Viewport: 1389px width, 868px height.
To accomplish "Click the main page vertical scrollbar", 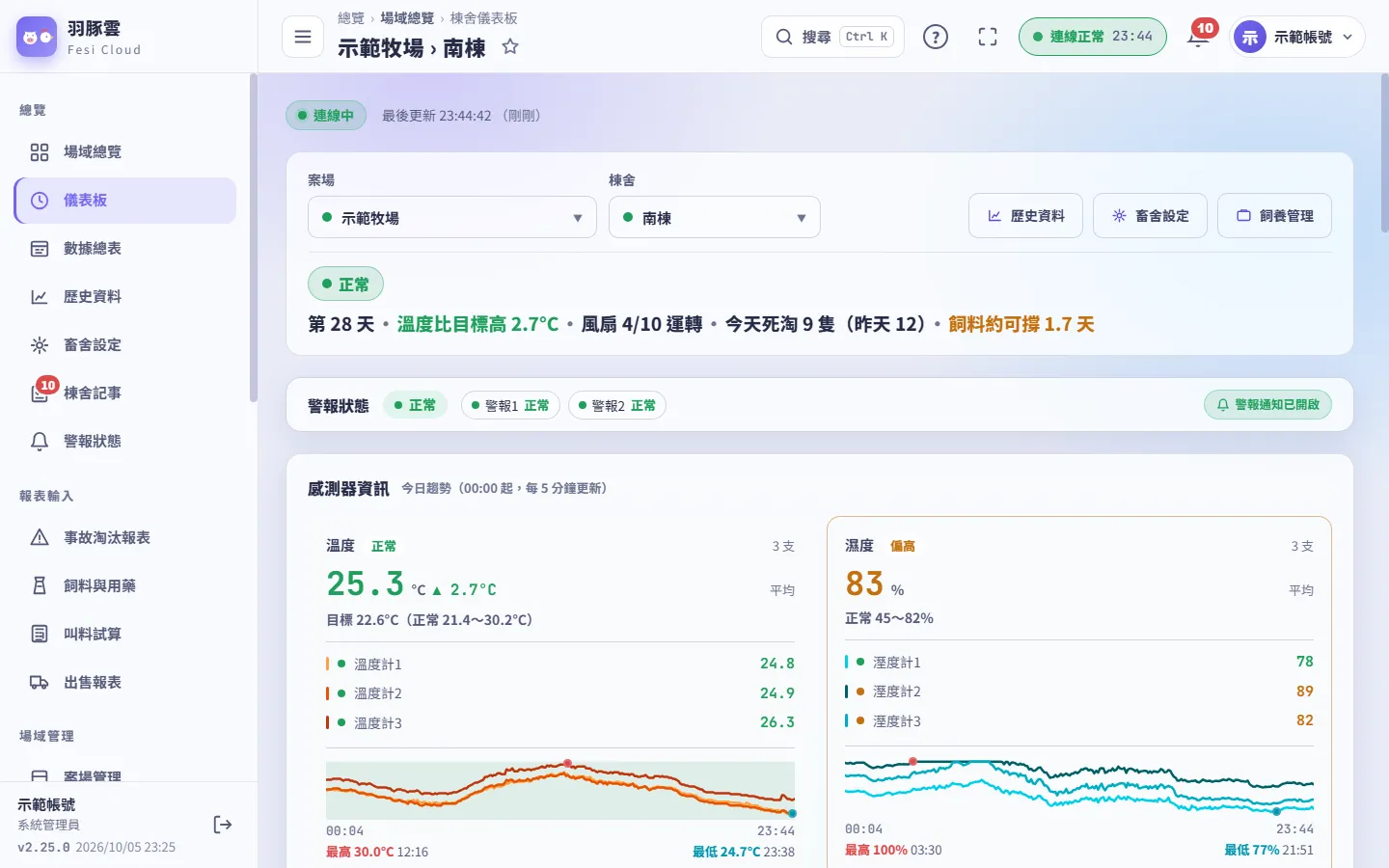I will (x=1384, y=154).
